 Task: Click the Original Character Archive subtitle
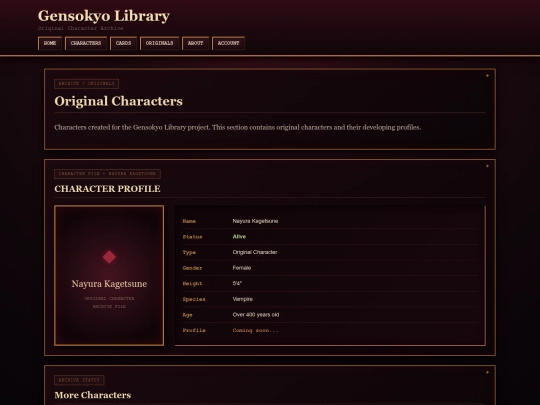click(x=81, y=28)
